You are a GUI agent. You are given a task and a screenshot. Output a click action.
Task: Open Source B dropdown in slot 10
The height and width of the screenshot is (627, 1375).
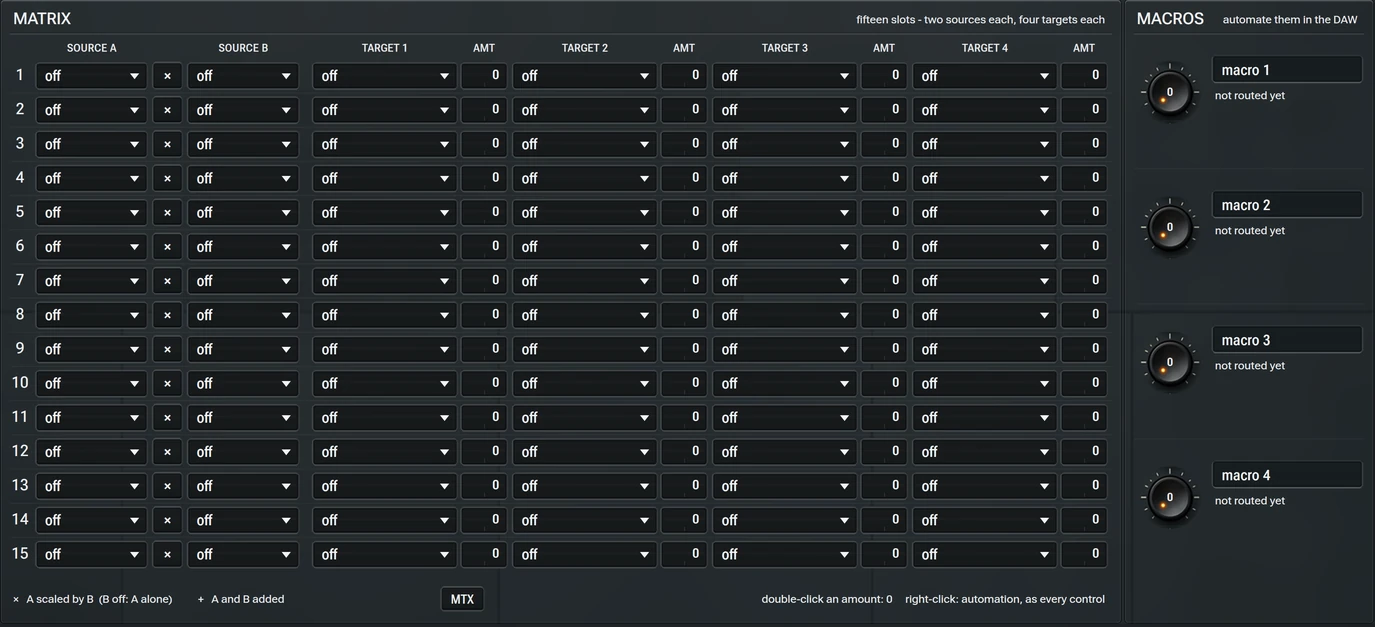(x=243, y=383)
